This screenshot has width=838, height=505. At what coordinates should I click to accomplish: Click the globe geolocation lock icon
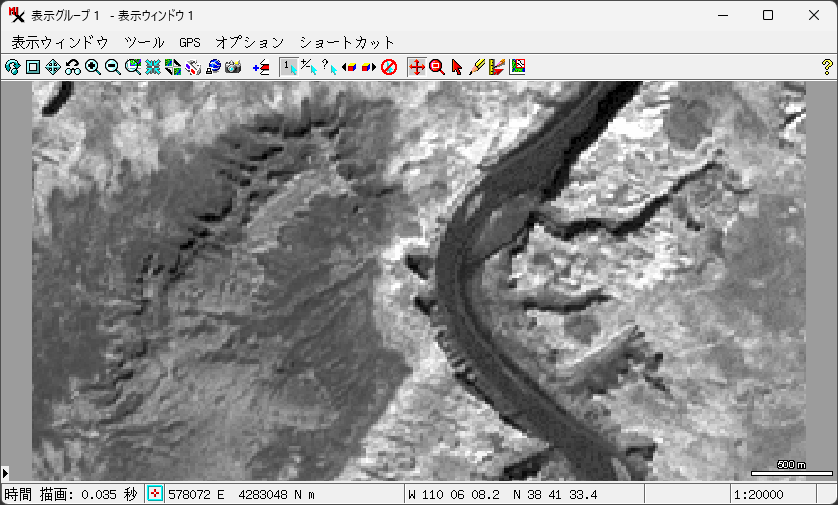(213, 67)
